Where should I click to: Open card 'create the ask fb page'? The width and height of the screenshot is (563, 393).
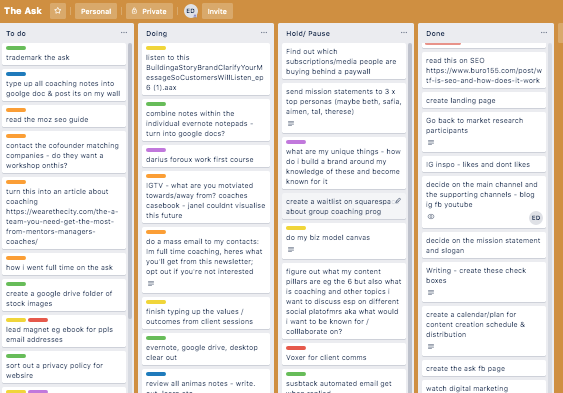point(484,368)
